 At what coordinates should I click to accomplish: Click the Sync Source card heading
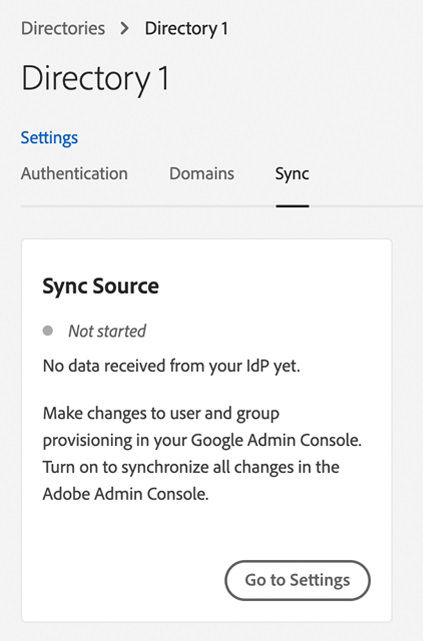[101, 286]
